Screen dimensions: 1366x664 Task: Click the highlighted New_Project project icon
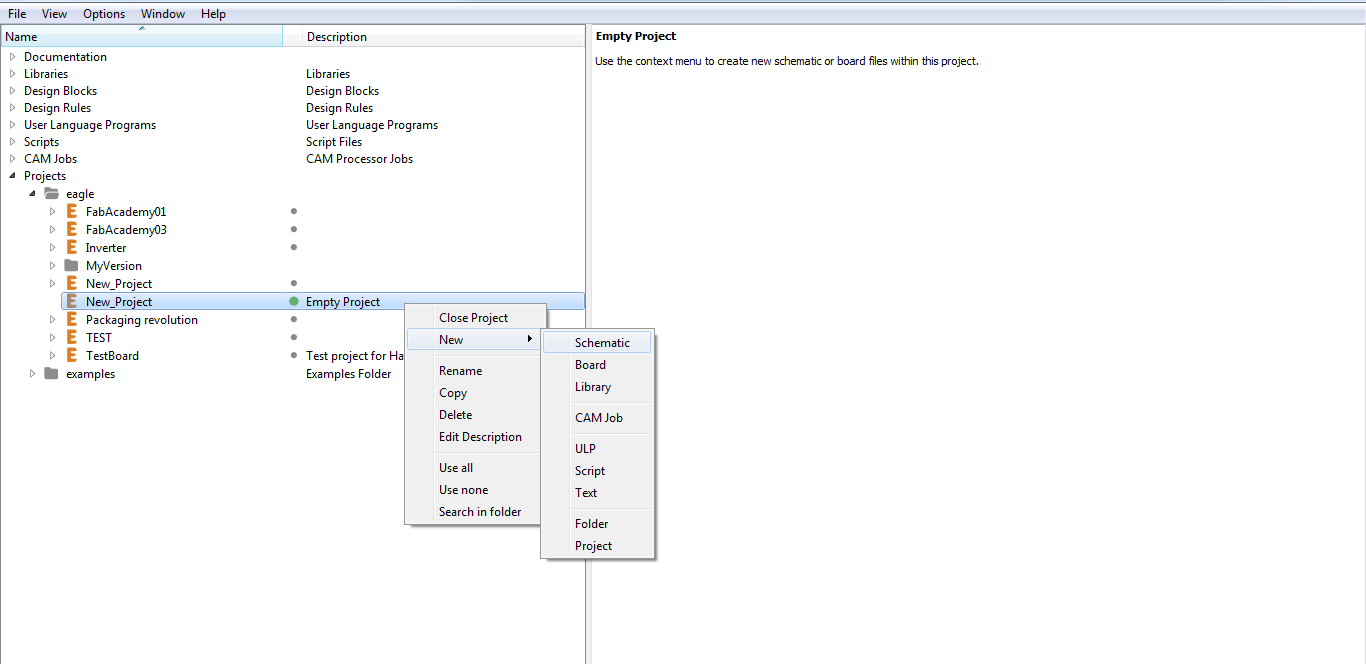point(71,302)
